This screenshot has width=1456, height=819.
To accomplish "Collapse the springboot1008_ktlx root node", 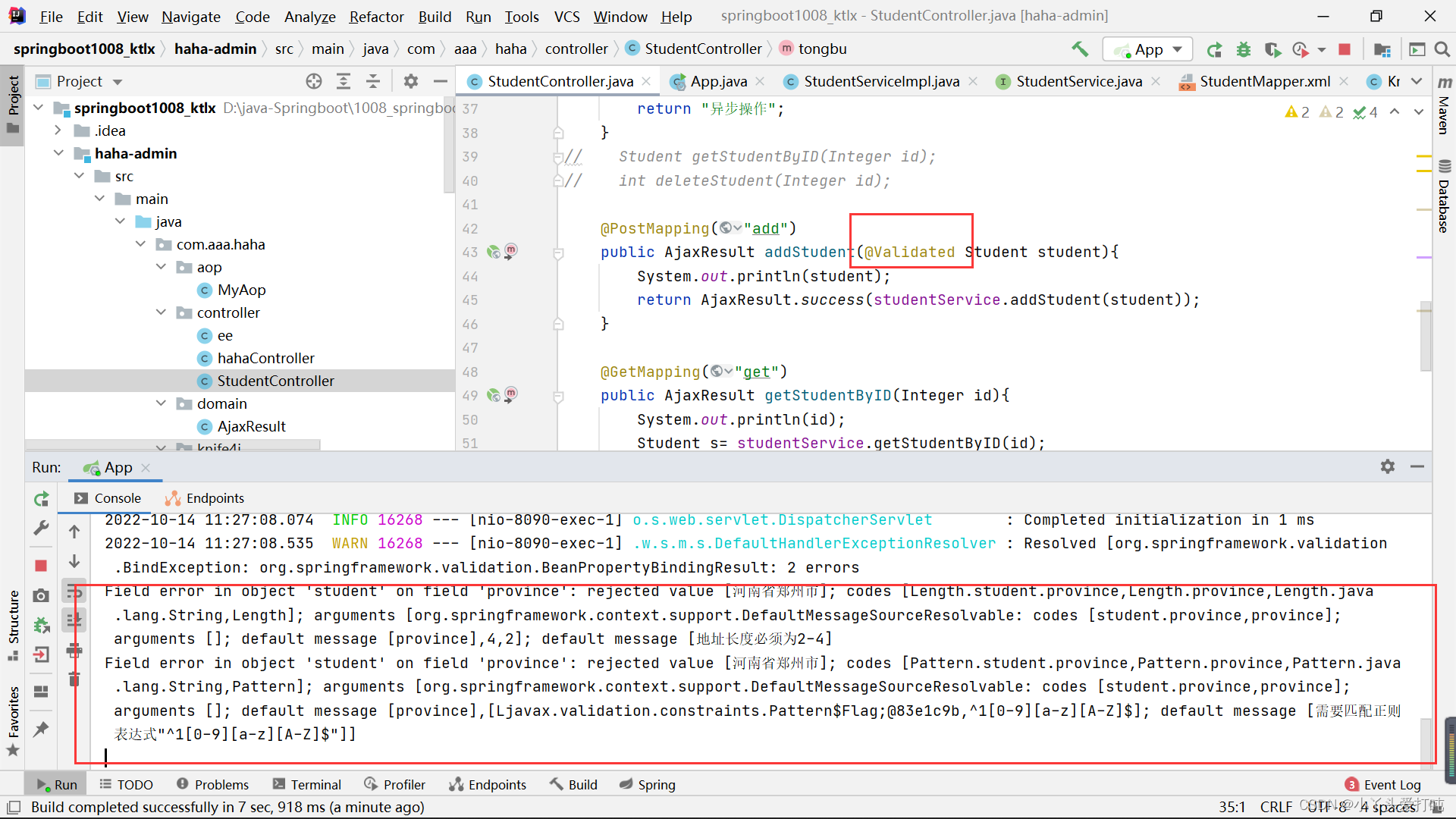I will coord(39,108).
